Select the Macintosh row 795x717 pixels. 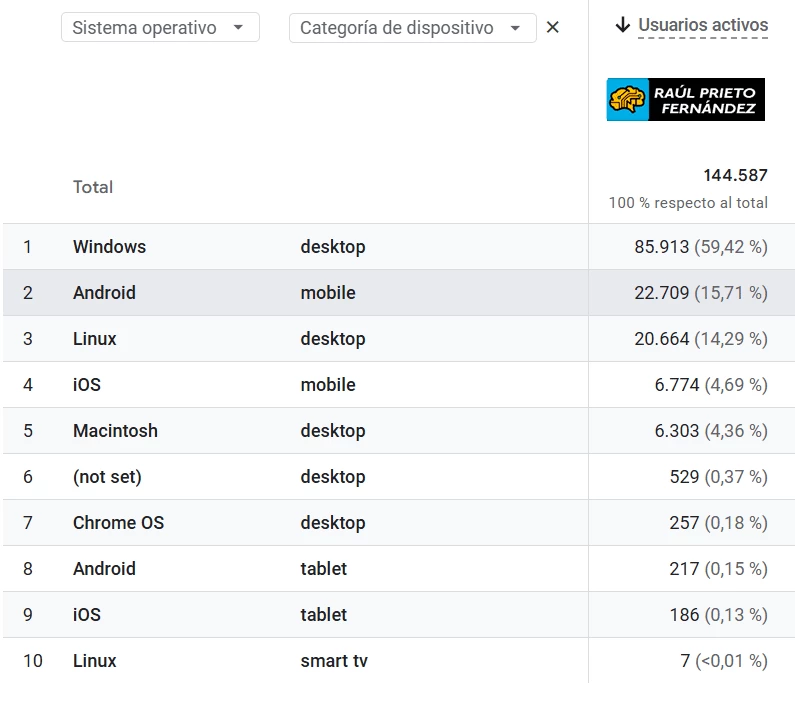click(x=115, y=431)
